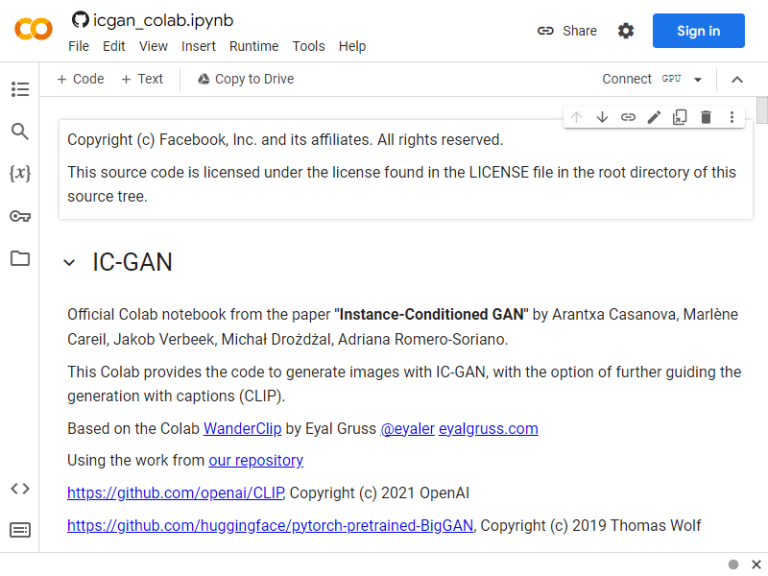Open the table of contents panel

click(20, 89)
